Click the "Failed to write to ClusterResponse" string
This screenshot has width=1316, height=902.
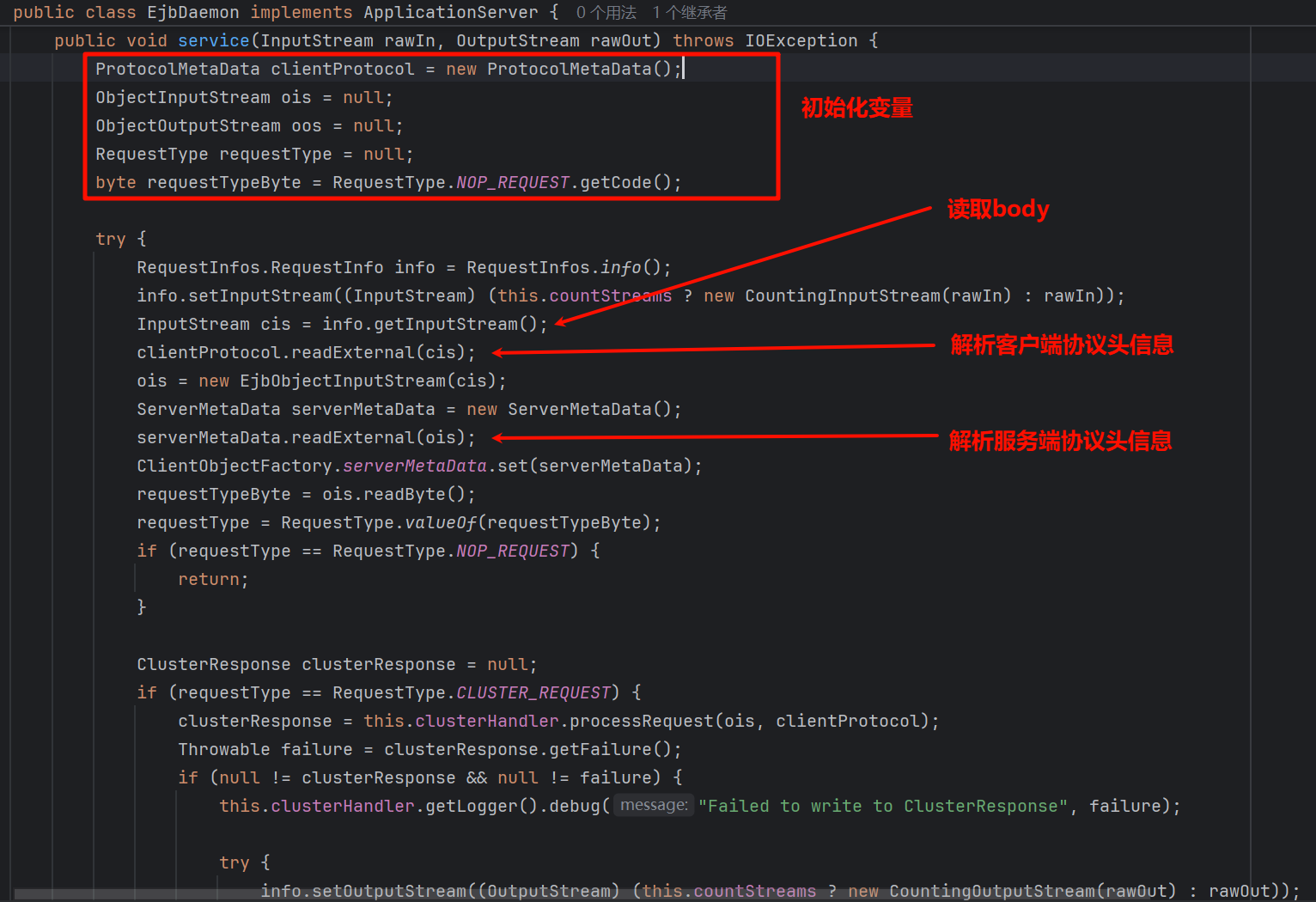882,806
